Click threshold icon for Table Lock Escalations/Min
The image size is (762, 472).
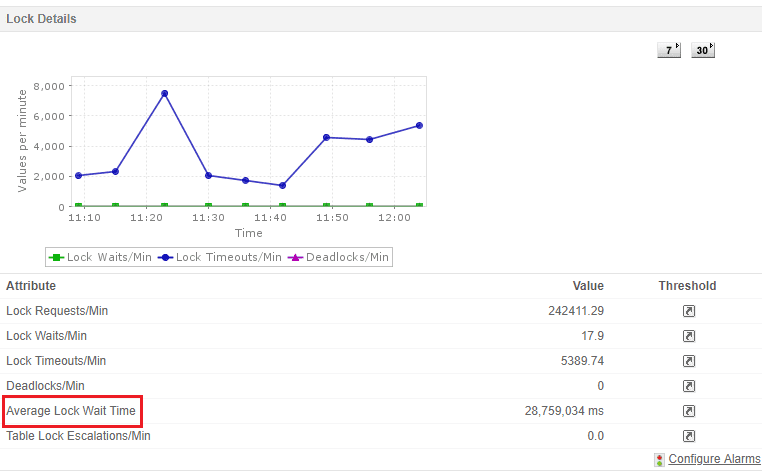[x=688, y=436]
